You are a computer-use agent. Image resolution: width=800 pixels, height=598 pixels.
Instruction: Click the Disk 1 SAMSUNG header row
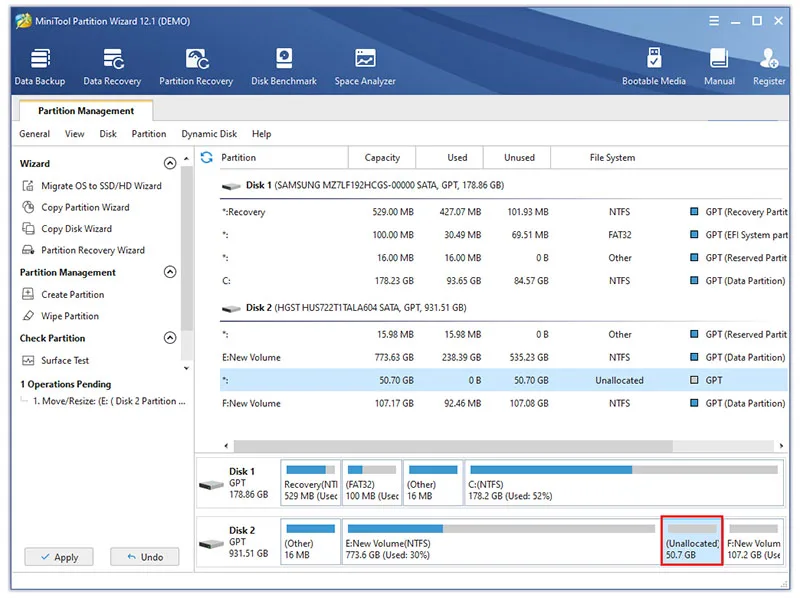503,185
